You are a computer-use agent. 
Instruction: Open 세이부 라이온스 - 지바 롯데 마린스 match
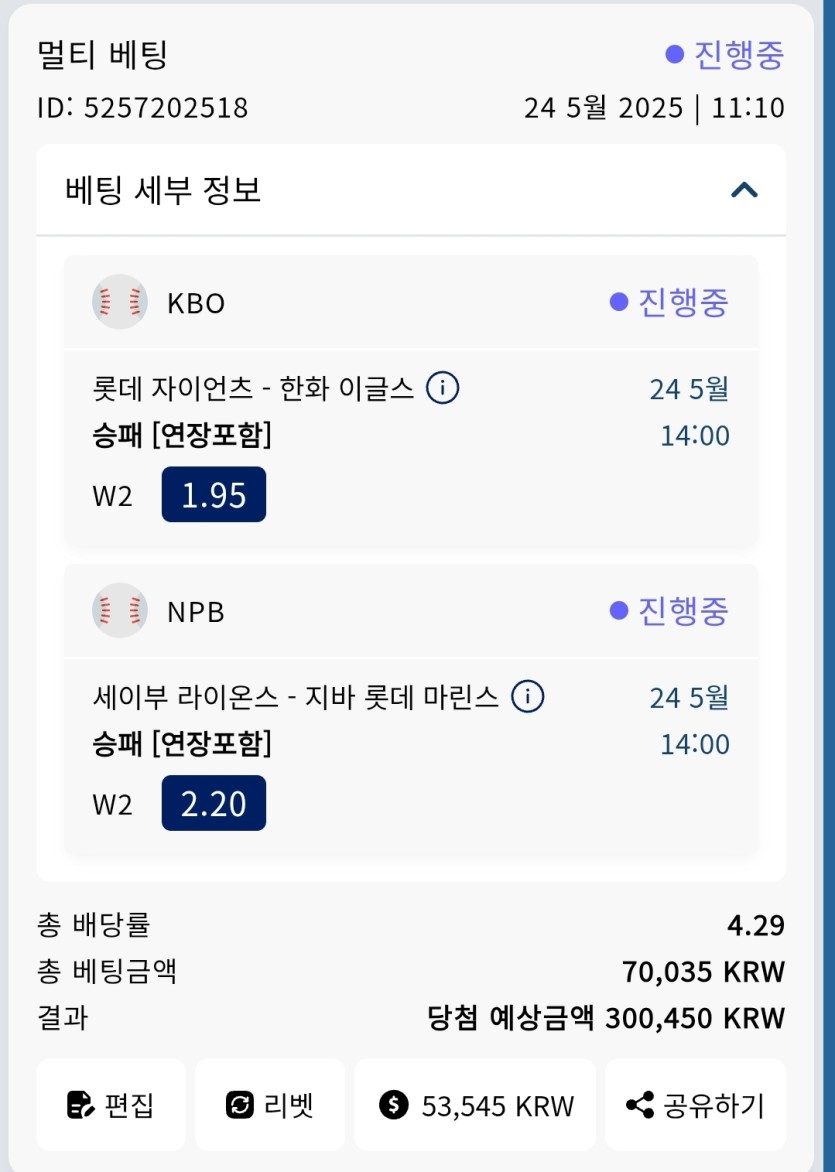point(295,697)
